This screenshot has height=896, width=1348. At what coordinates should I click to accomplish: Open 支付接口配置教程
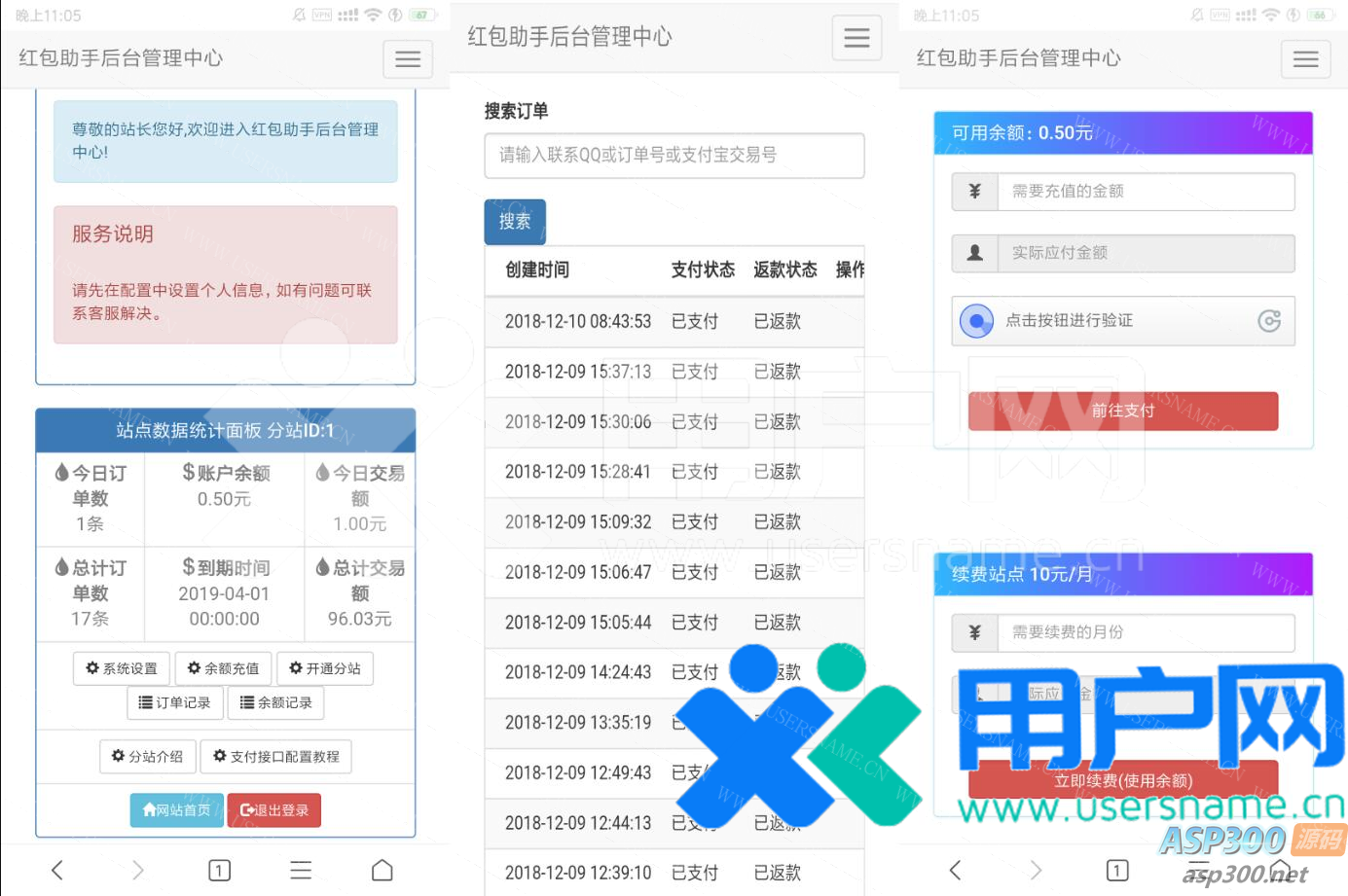pyautogui.click(x=276, y=756)
